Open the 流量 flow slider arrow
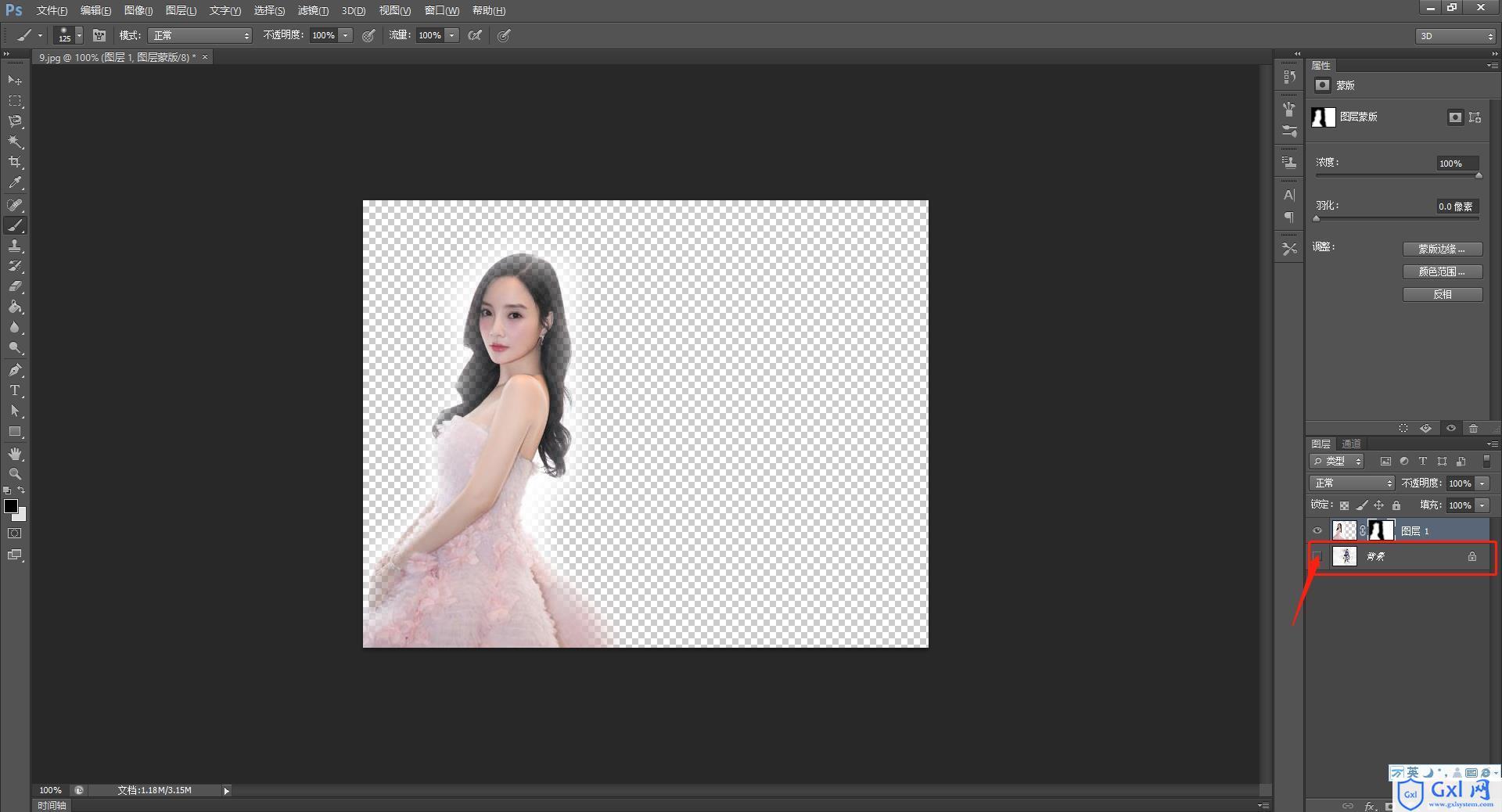1502x812 pixels. coord(451,35)
